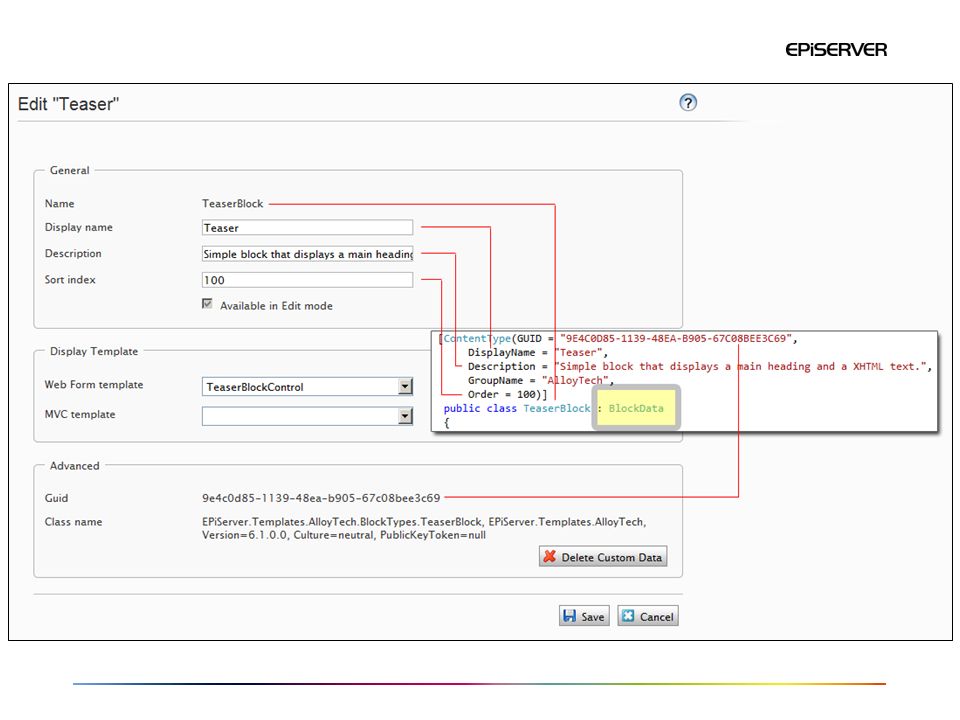Click the Sort index label

click(x=70, y=280)
